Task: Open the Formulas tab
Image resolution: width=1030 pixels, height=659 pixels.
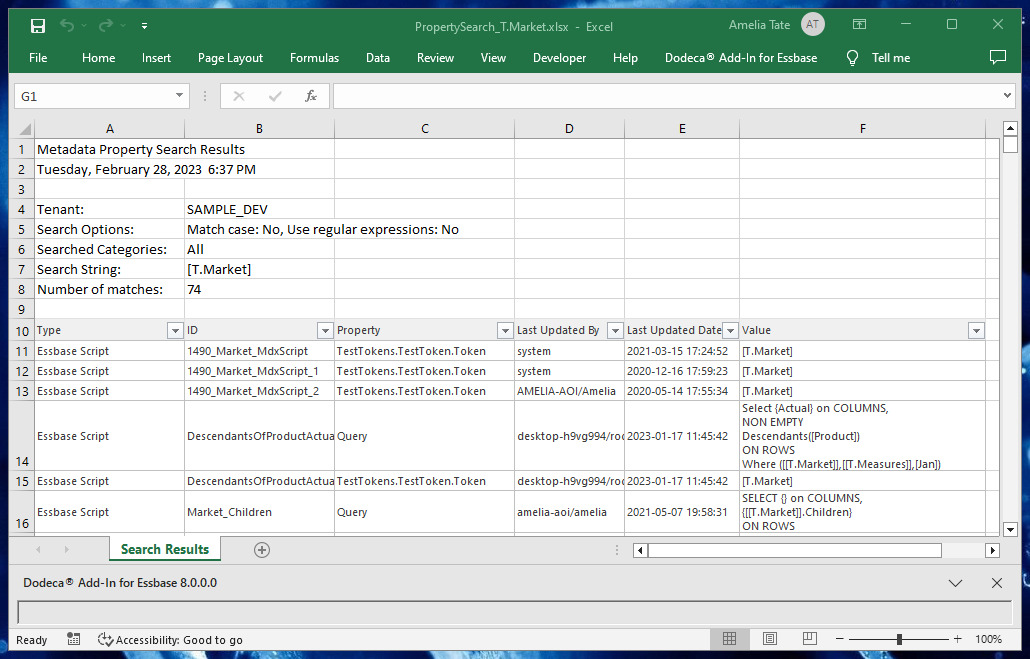Action: coord(315,58)
